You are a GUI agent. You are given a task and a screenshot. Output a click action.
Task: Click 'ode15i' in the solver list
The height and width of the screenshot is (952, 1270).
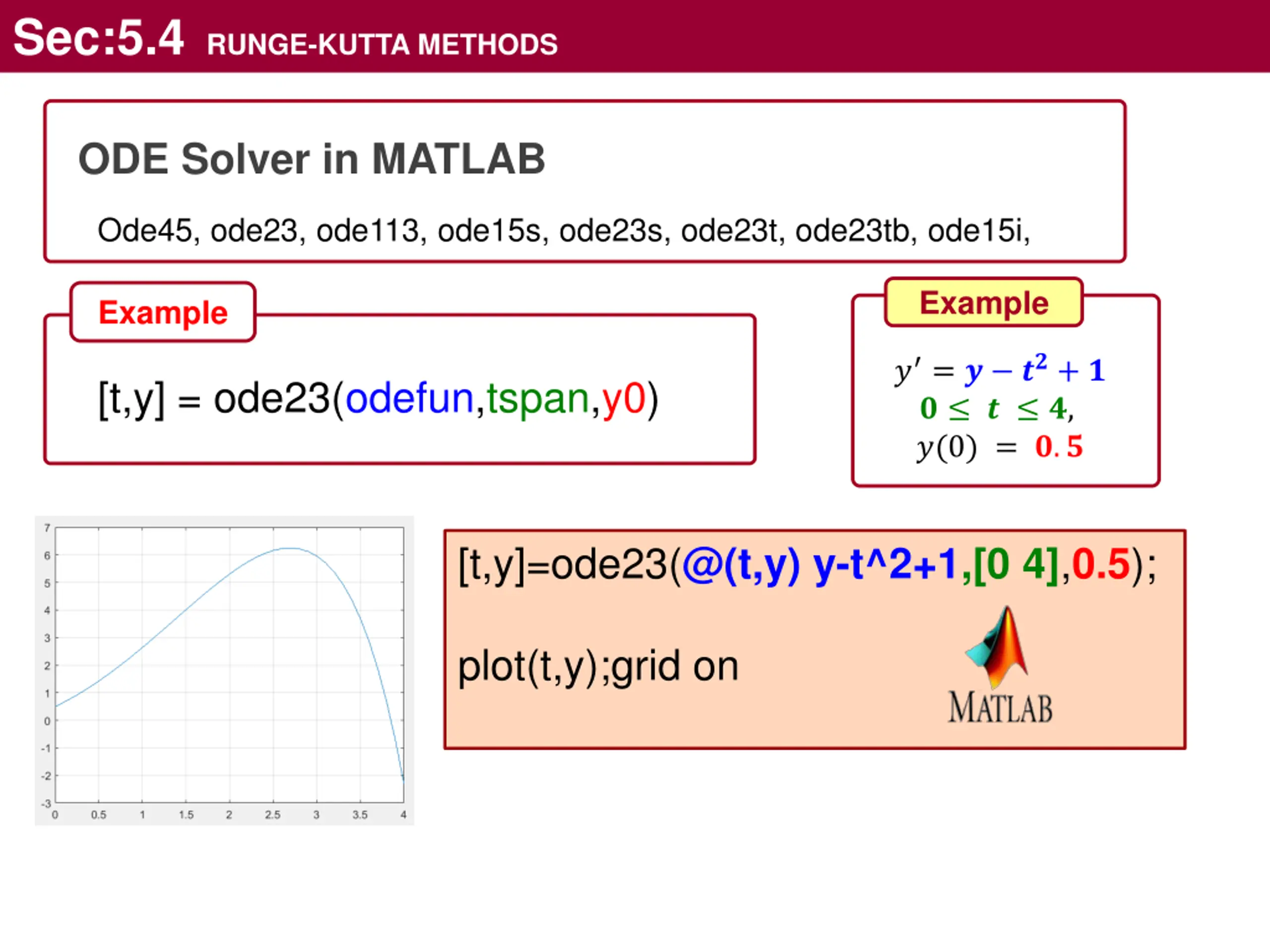pyautogui.click(x=975, y=231)
